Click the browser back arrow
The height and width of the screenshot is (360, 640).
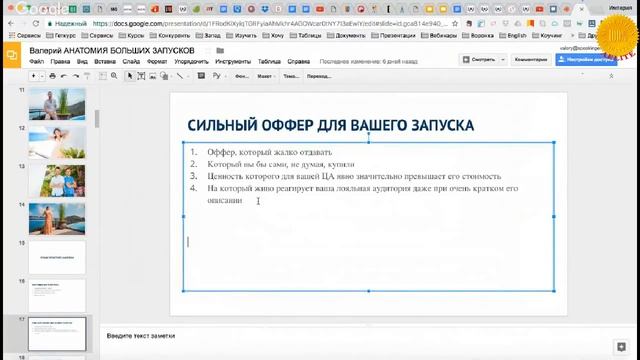coord(11,24)
